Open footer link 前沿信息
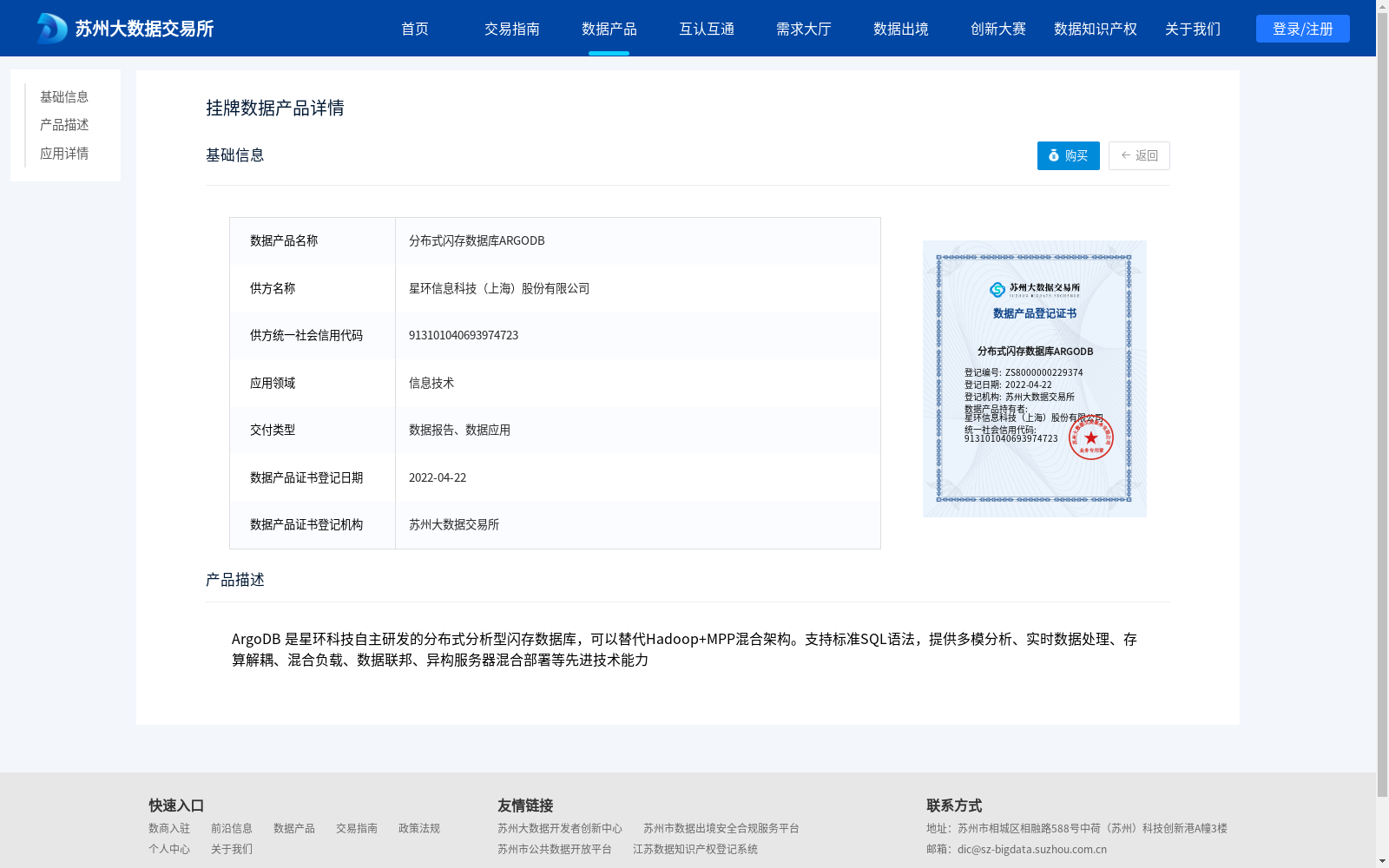The height and width of the screenshot is (868, 1389). pyautogui.click(x=232, y=828)
